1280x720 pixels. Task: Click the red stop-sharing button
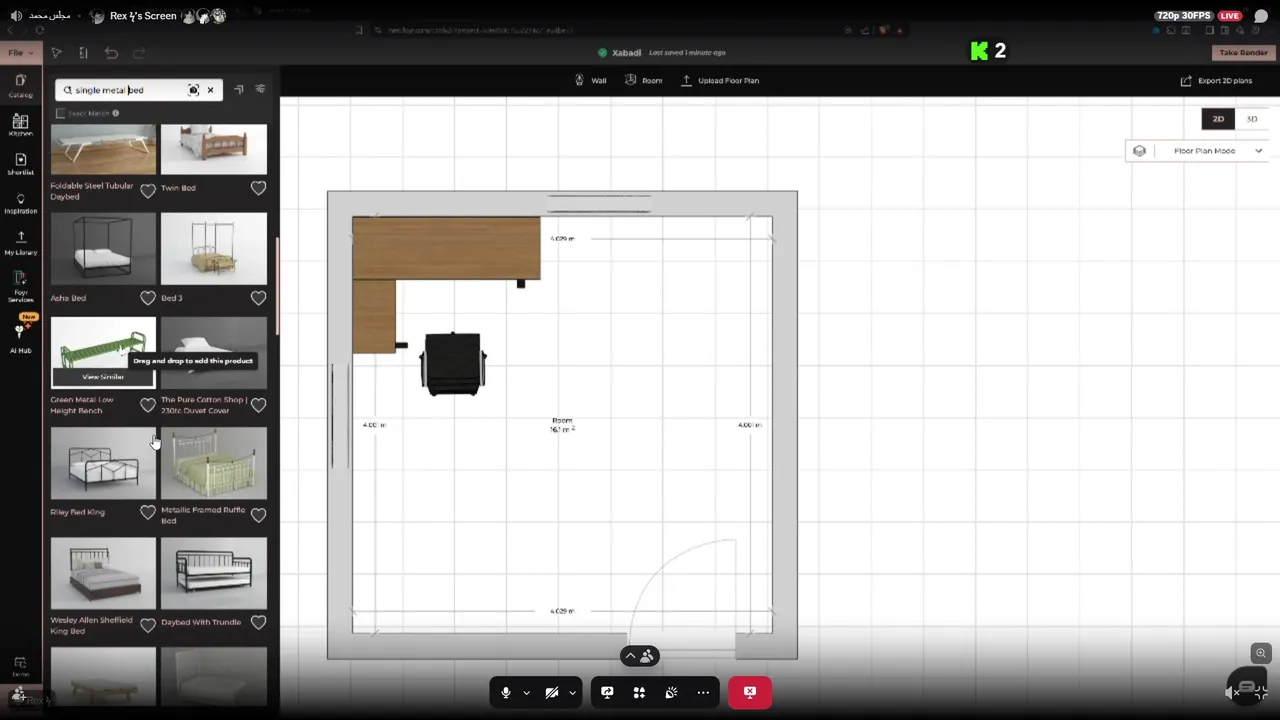click(x=749, y=692)
